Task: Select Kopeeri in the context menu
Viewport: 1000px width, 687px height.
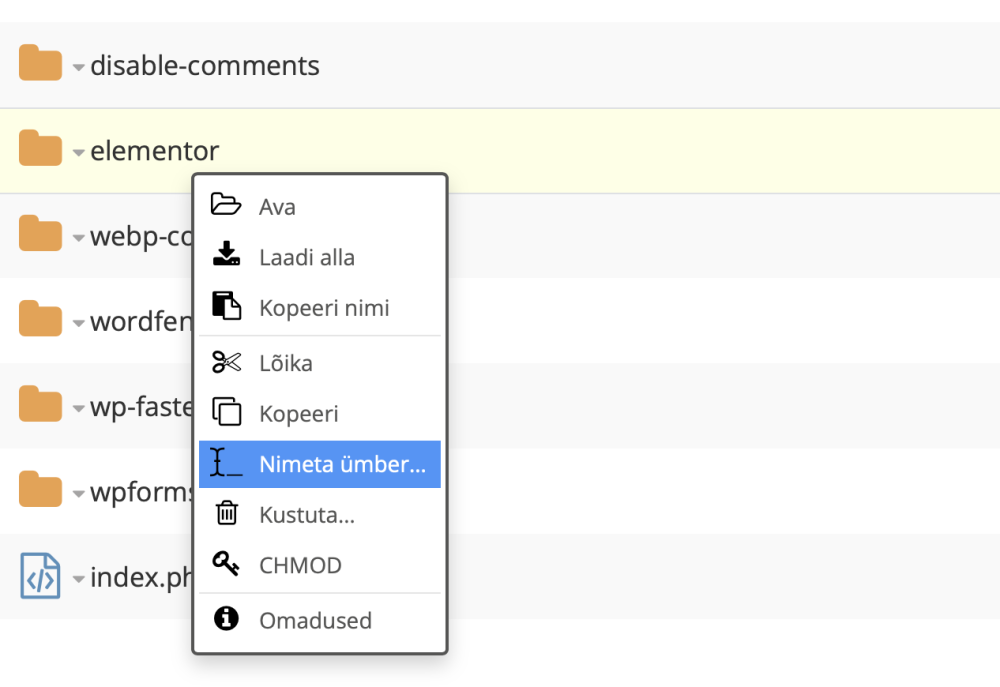Action: point(298,413)
